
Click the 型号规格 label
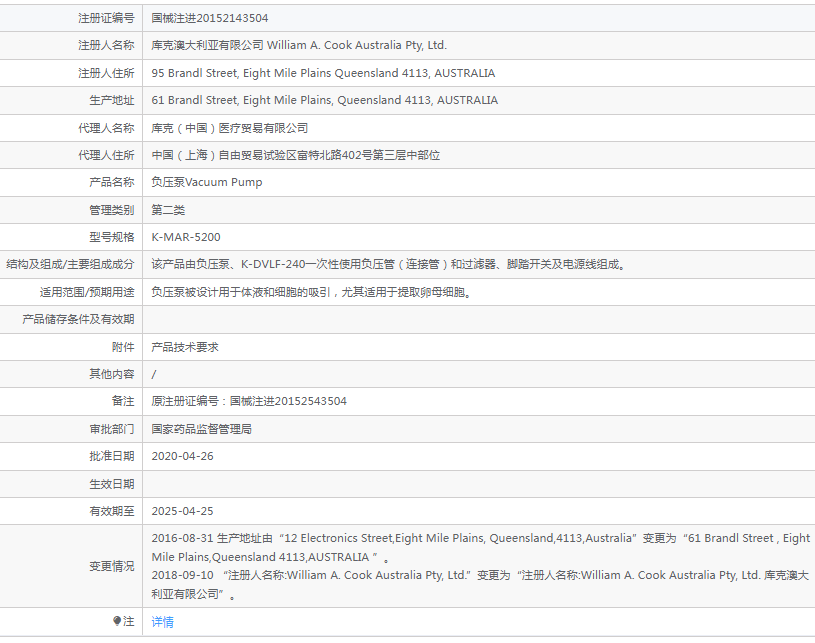point(112,237)
